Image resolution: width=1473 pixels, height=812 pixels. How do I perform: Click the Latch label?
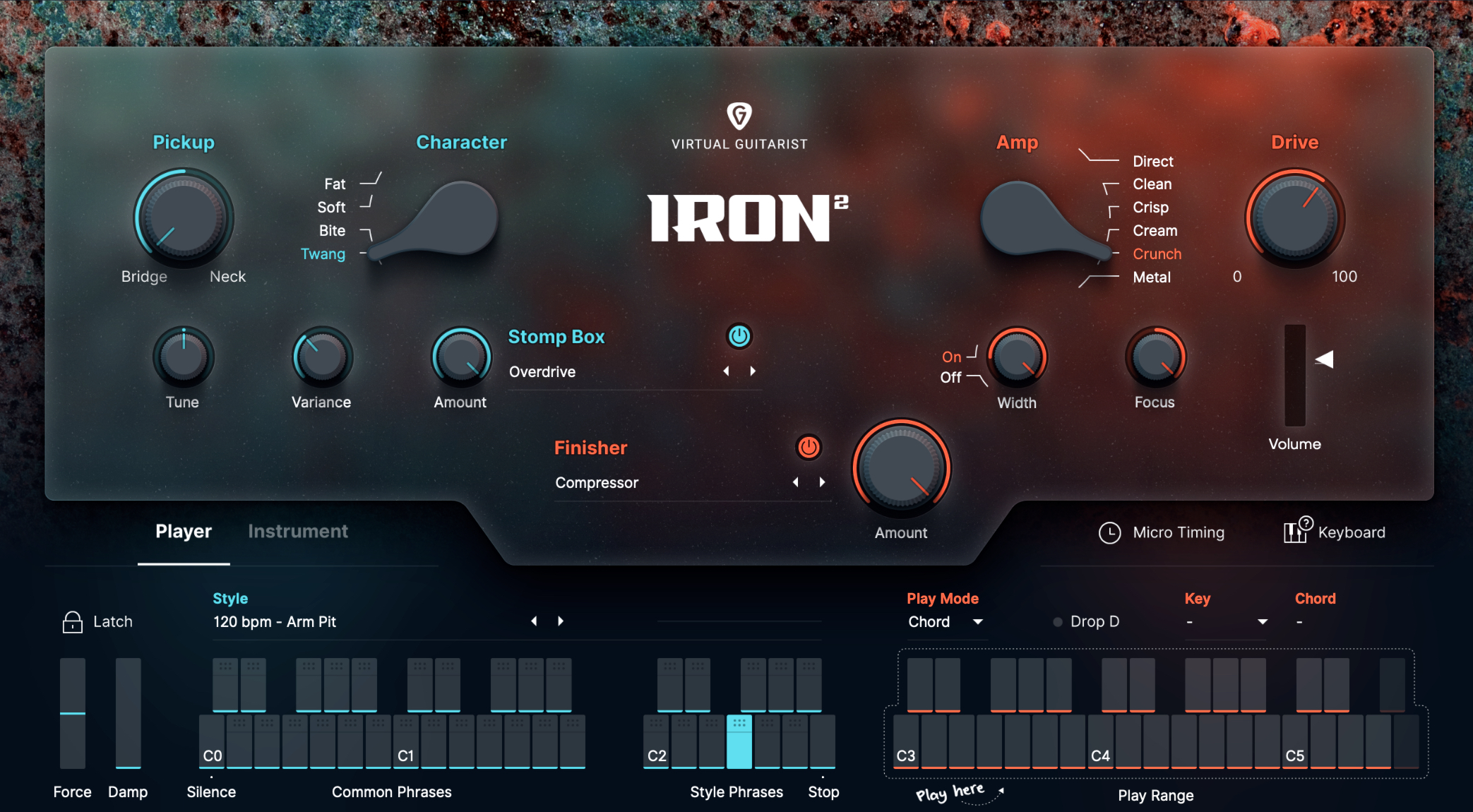tap(113, 622)
